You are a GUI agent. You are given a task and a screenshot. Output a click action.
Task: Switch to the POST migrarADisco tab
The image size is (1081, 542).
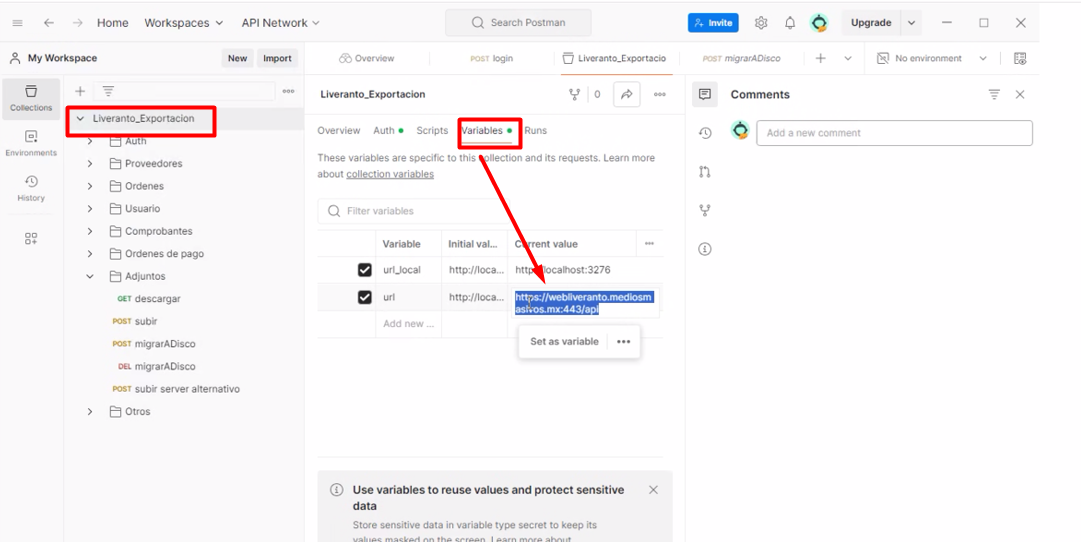pos(741,59)
